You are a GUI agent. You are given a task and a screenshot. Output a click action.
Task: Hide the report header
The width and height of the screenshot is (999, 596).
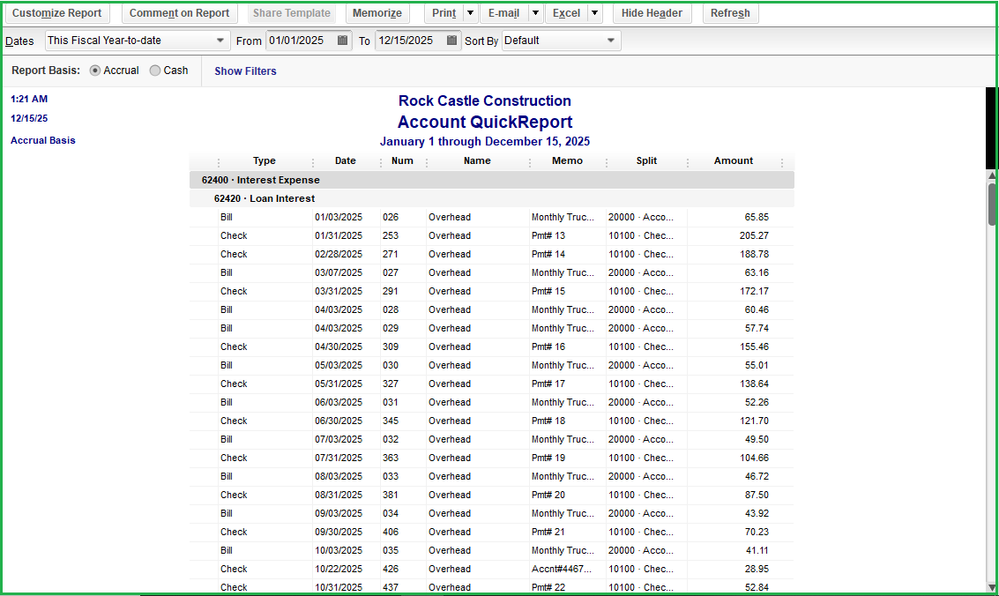tap(652, 13)
